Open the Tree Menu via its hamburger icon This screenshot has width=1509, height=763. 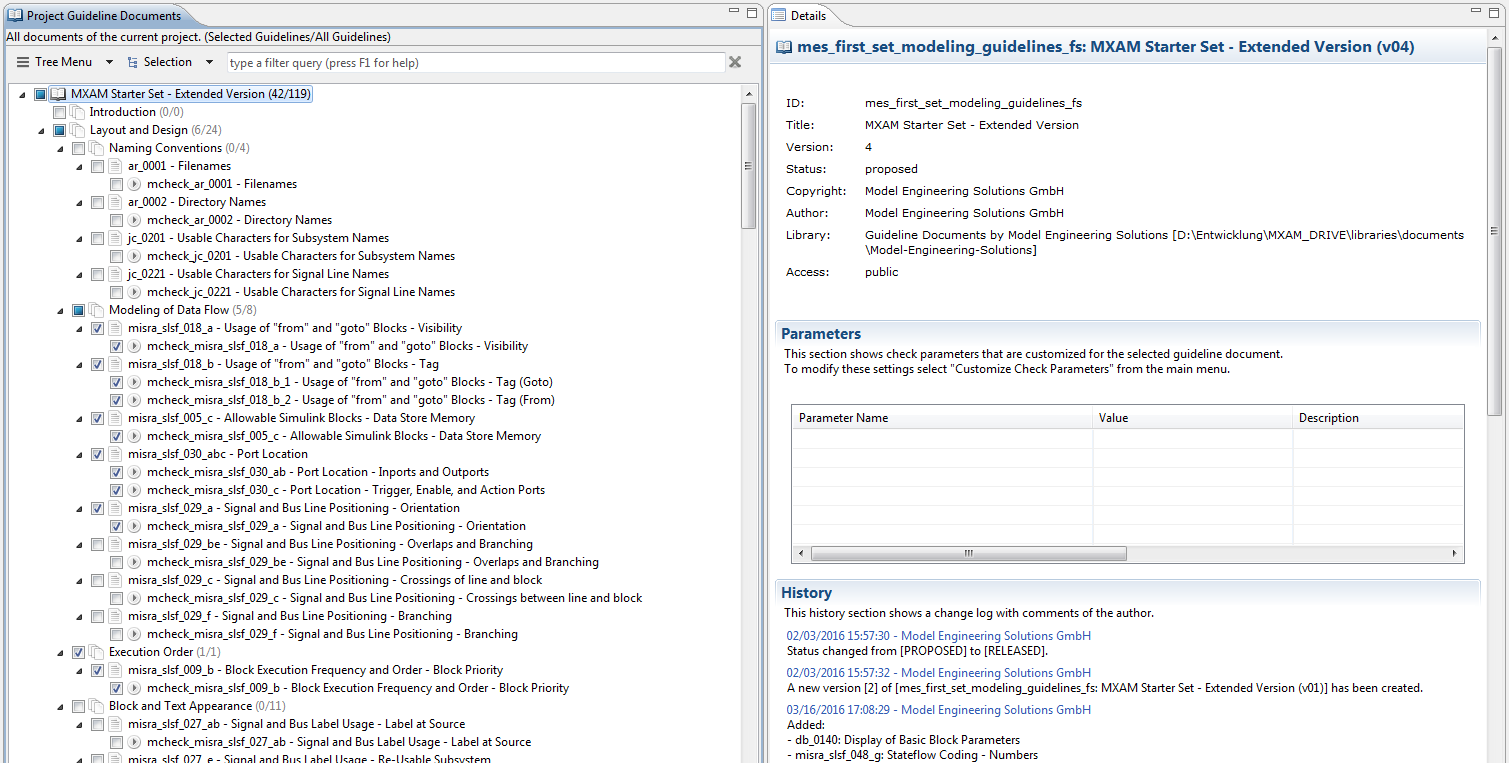21,61
